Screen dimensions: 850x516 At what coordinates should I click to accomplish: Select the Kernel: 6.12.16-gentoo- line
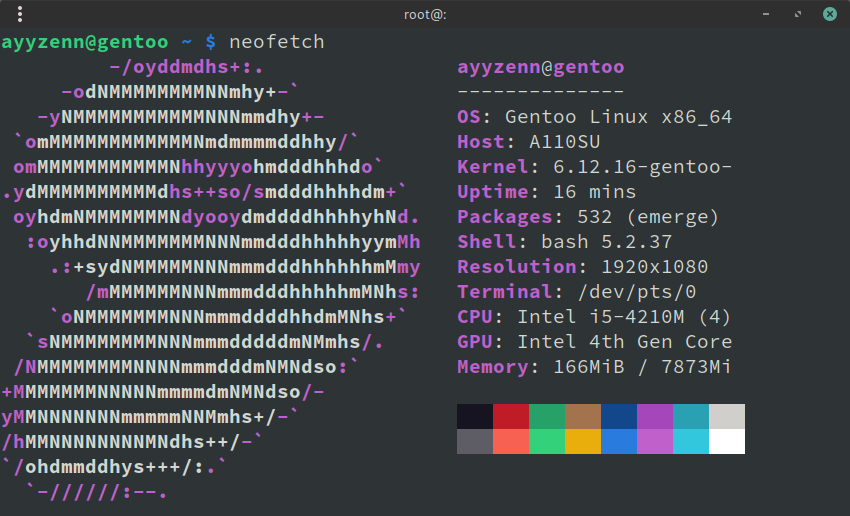pos(595,167)
